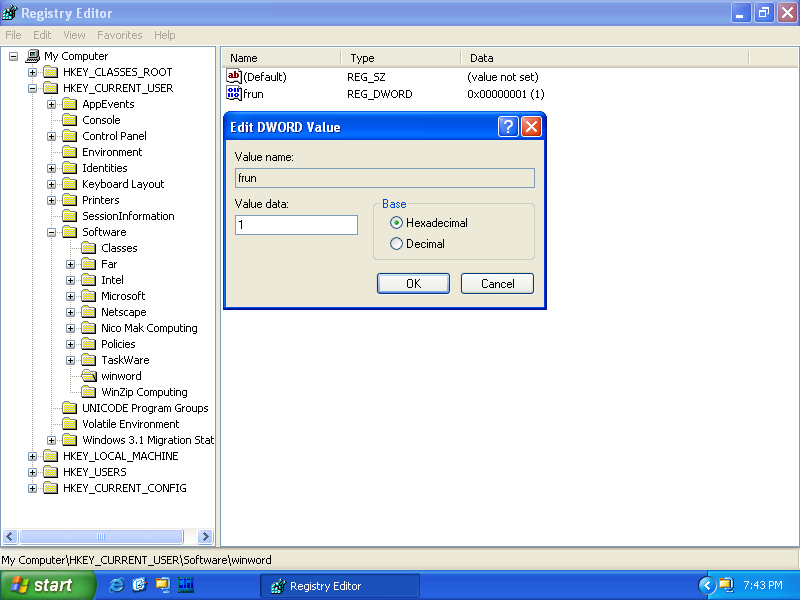This screenshot has height=600, width=800.
Task: Expand the AppEvents key
Action: click(52, 105)
